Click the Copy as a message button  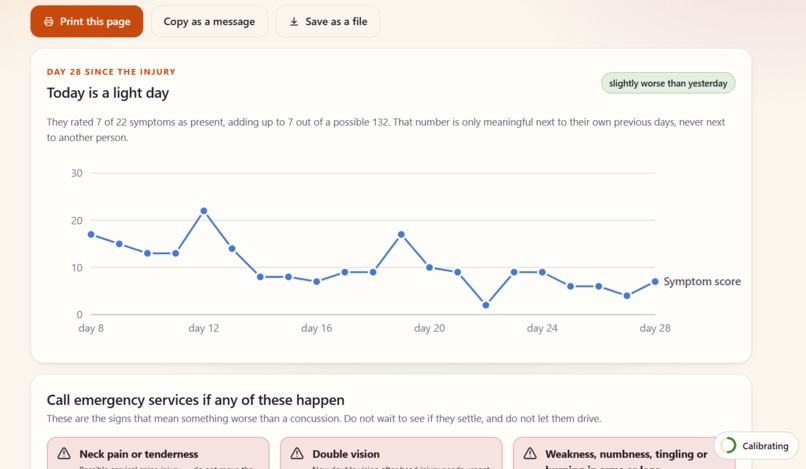point(209,22)
